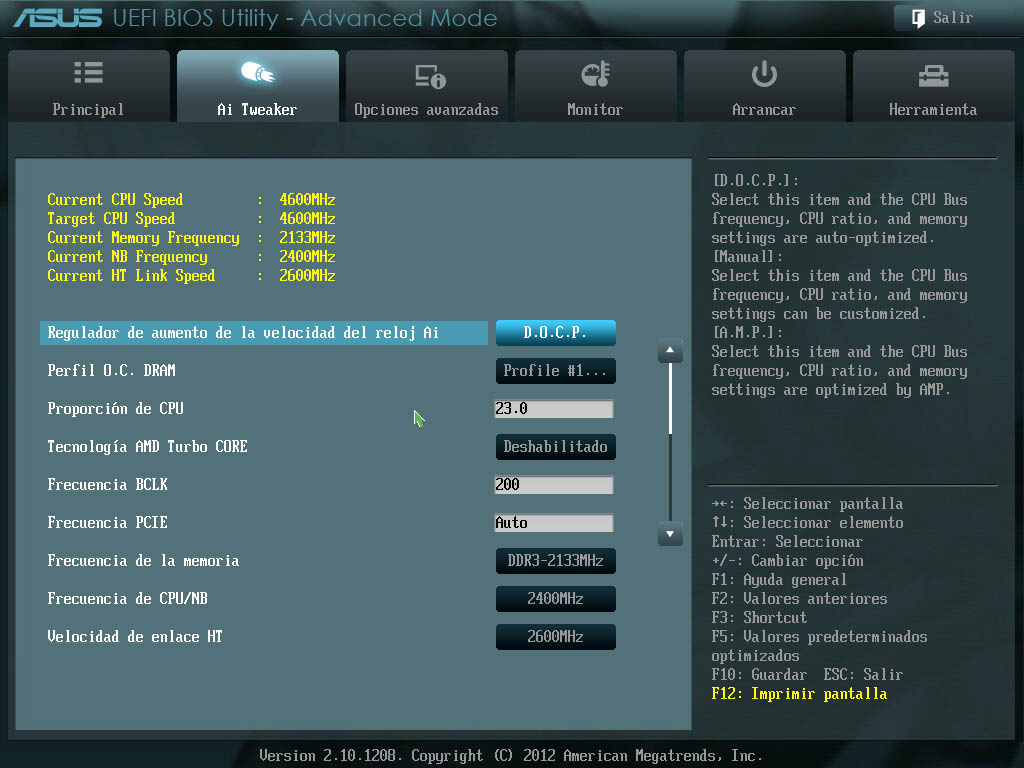Select the Frecuencia de CPU/NB label
The height and width of the screenshot is (768, 1024).
128,599
